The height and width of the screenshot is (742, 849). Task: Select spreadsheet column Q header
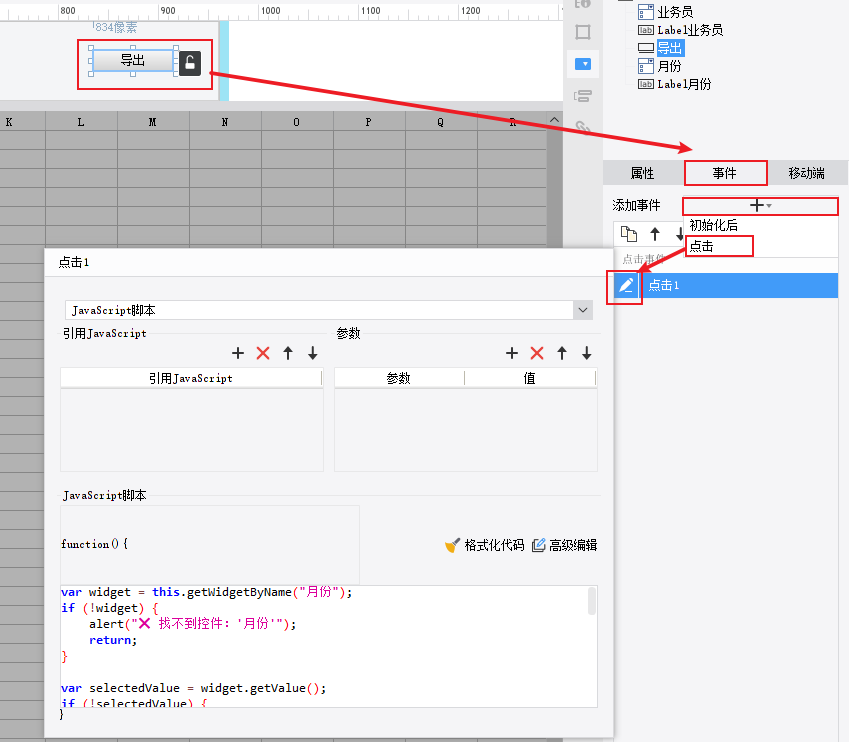441,122
